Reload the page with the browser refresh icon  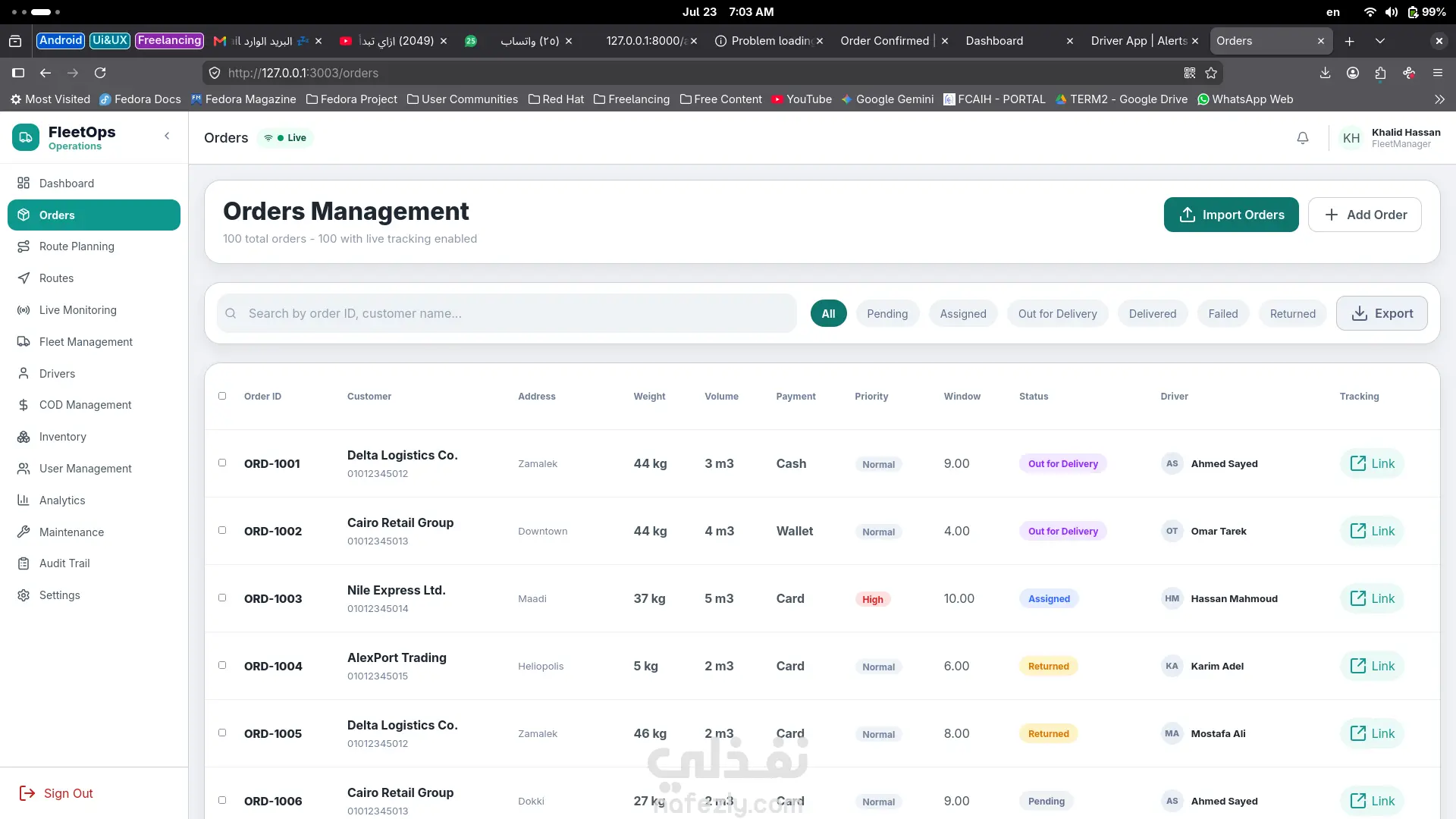tap(100, 73)
